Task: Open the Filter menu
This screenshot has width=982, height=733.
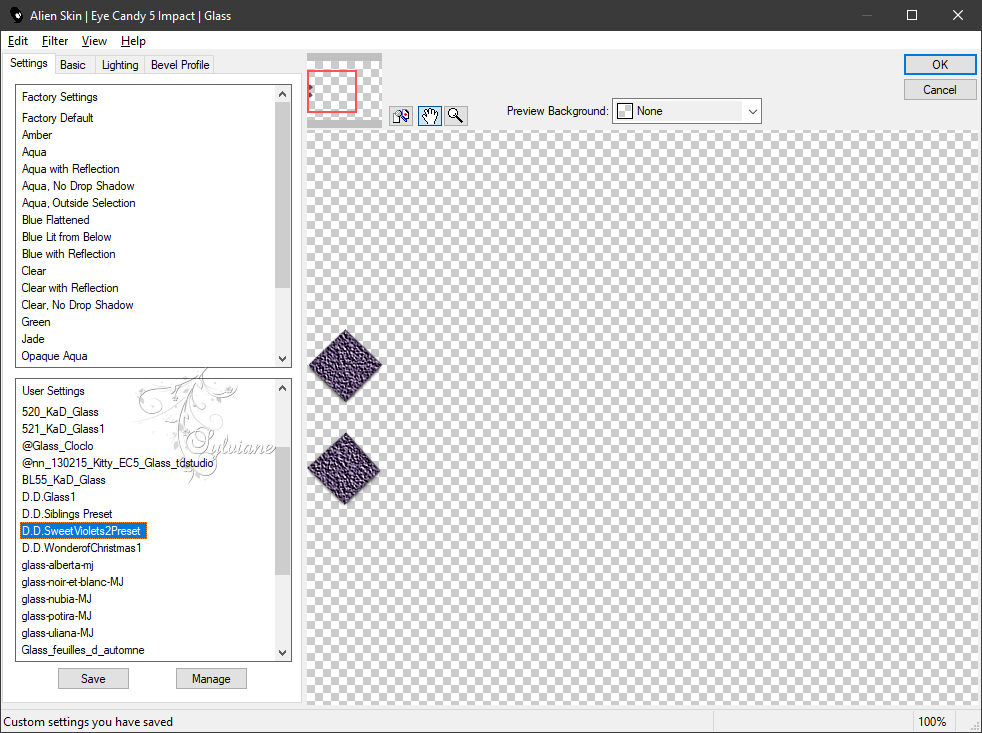Action: click(54, 41)
